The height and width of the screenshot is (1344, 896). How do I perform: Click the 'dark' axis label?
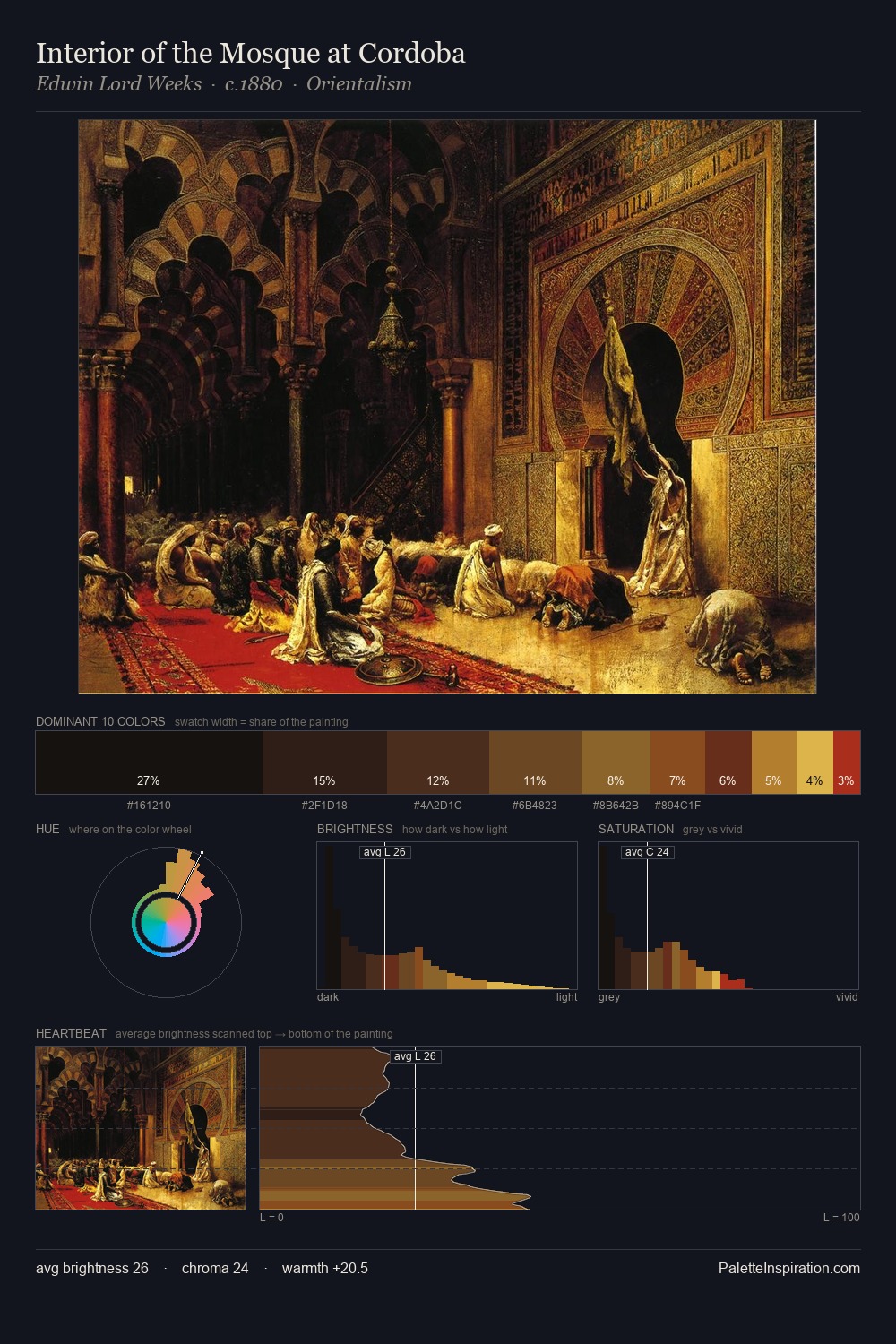(328, 997)
